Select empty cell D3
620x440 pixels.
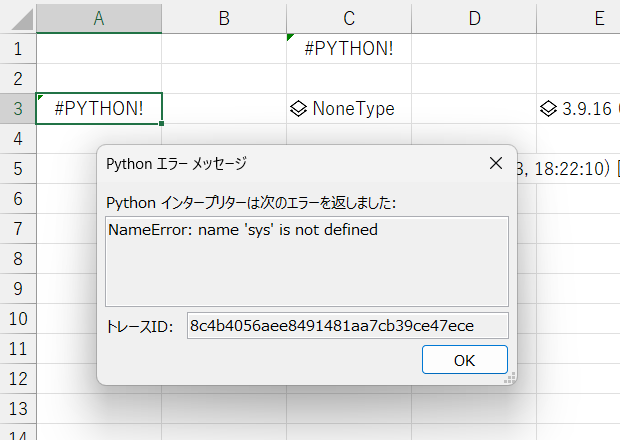pyautogui.click(x=474, y=108)
